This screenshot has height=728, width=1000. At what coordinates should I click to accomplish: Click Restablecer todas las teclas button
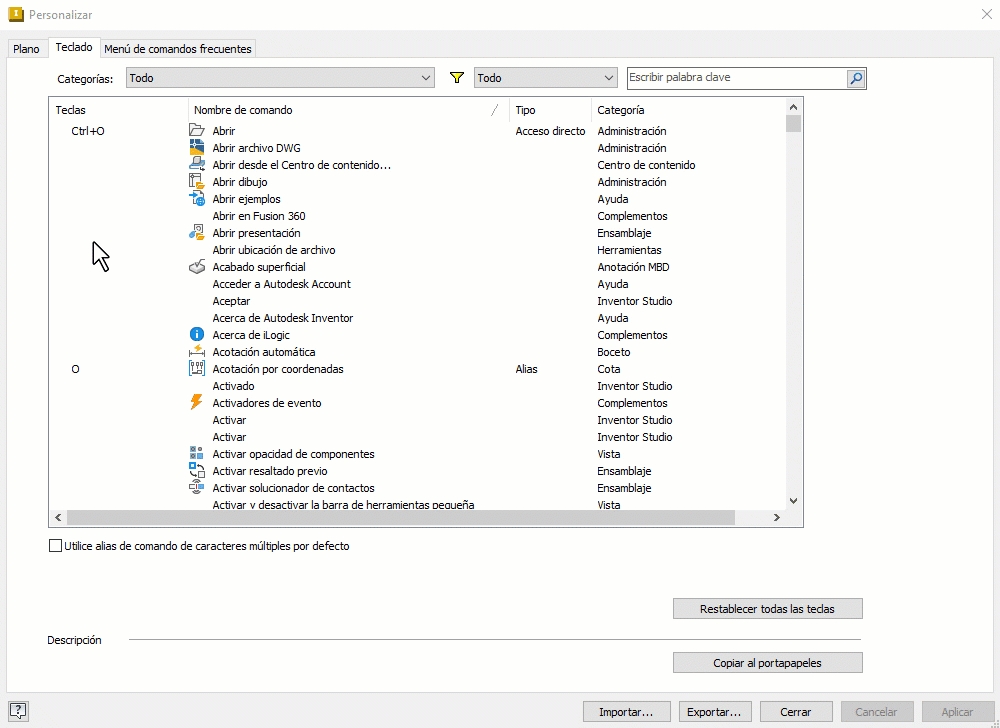pyautogui.click(x=767, y=609)
